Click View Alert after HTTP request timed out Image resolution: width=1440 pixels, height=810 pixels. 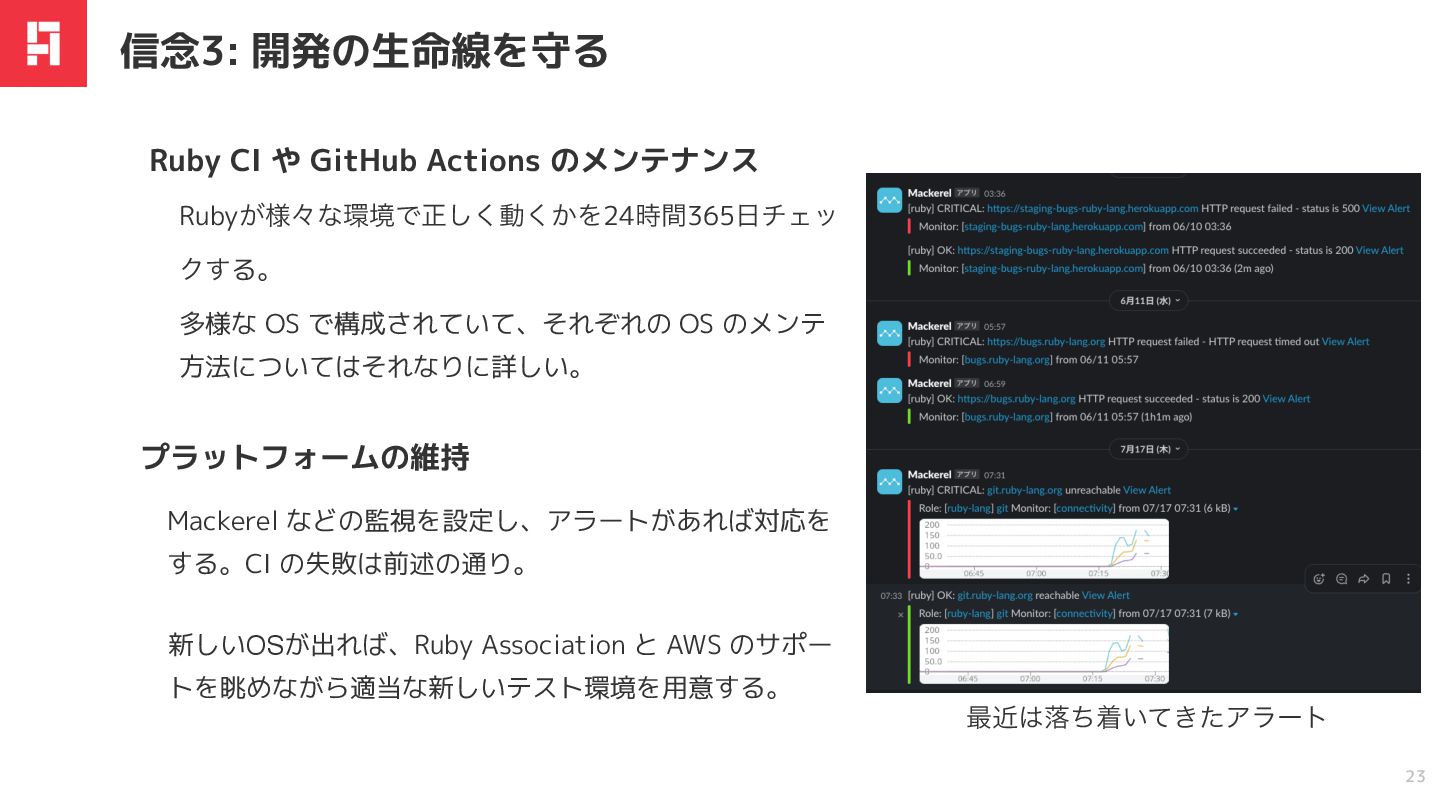(1346, 341)
